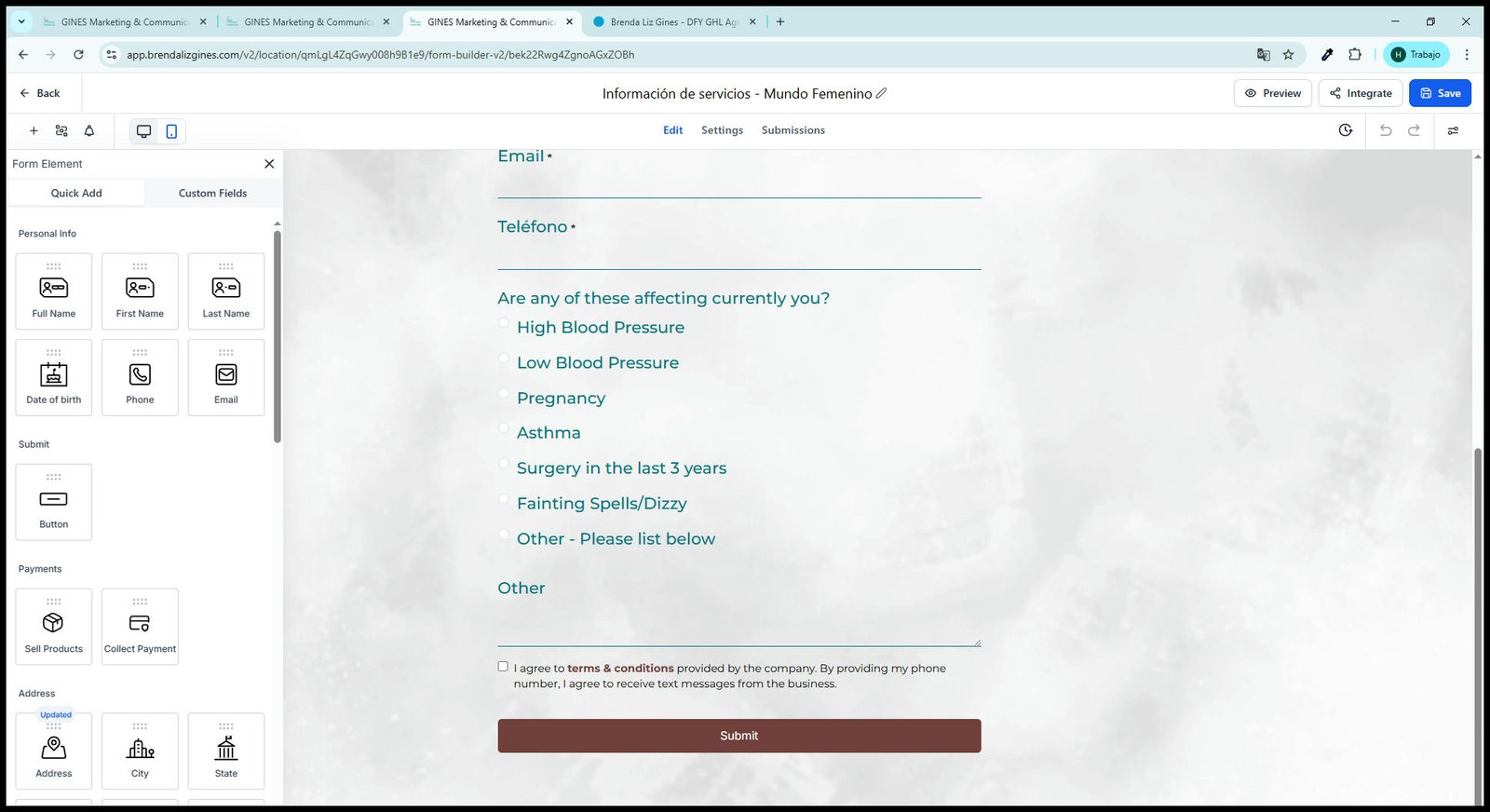Click the Save button
Viewport: 1490px width, 812px height.
coord(1440,93)
